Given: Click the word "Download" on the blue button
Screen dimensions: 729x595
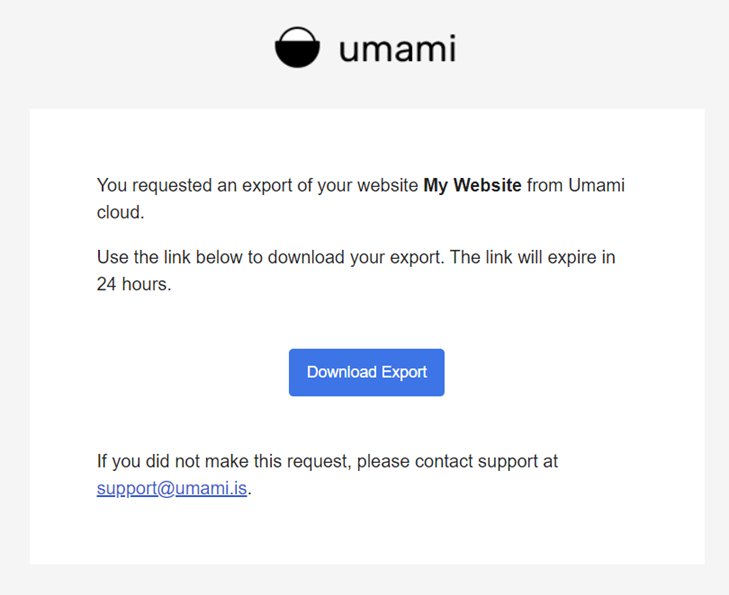Looking at the screenshot, I should coord(340,372).
